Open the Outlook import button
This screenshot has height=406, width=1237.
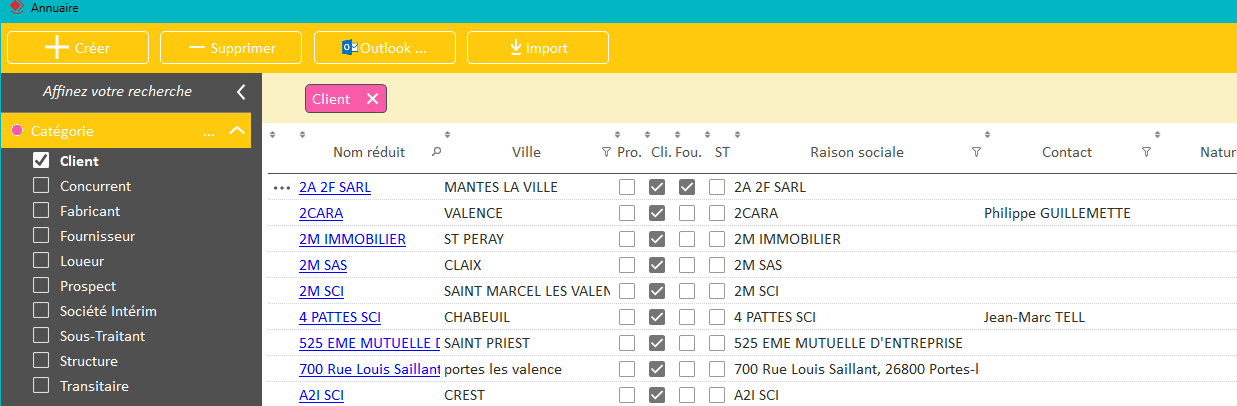coord(385,48)
